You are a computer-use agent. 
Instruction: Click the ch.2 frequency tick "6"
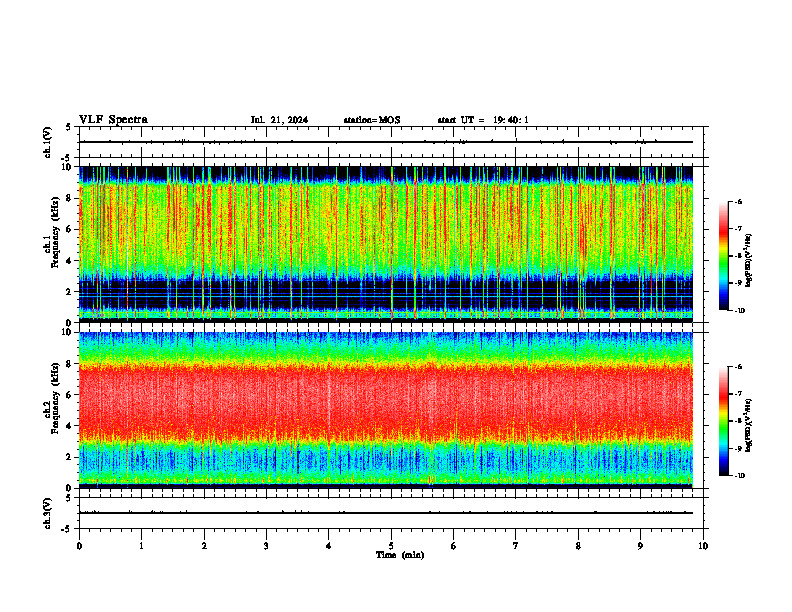tap(70, 394)
